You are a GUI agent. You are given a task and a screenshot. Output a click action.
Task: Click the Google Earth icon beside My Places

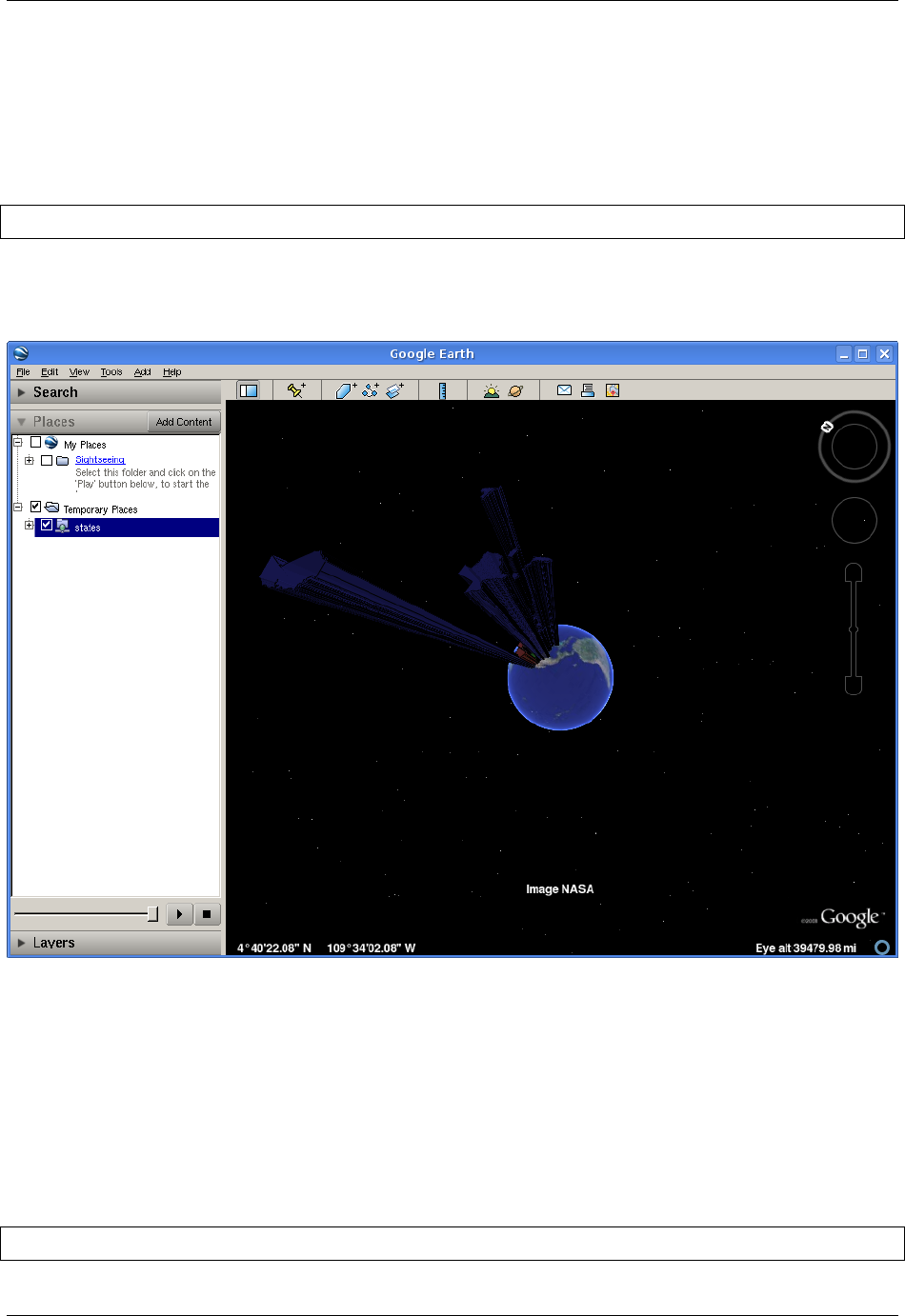pyautogui.click(x=51, y=443)
